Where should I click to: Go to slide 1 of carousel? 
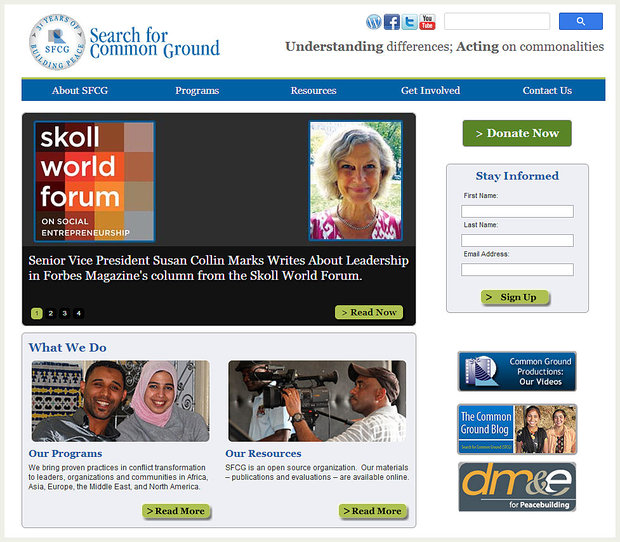37,313
